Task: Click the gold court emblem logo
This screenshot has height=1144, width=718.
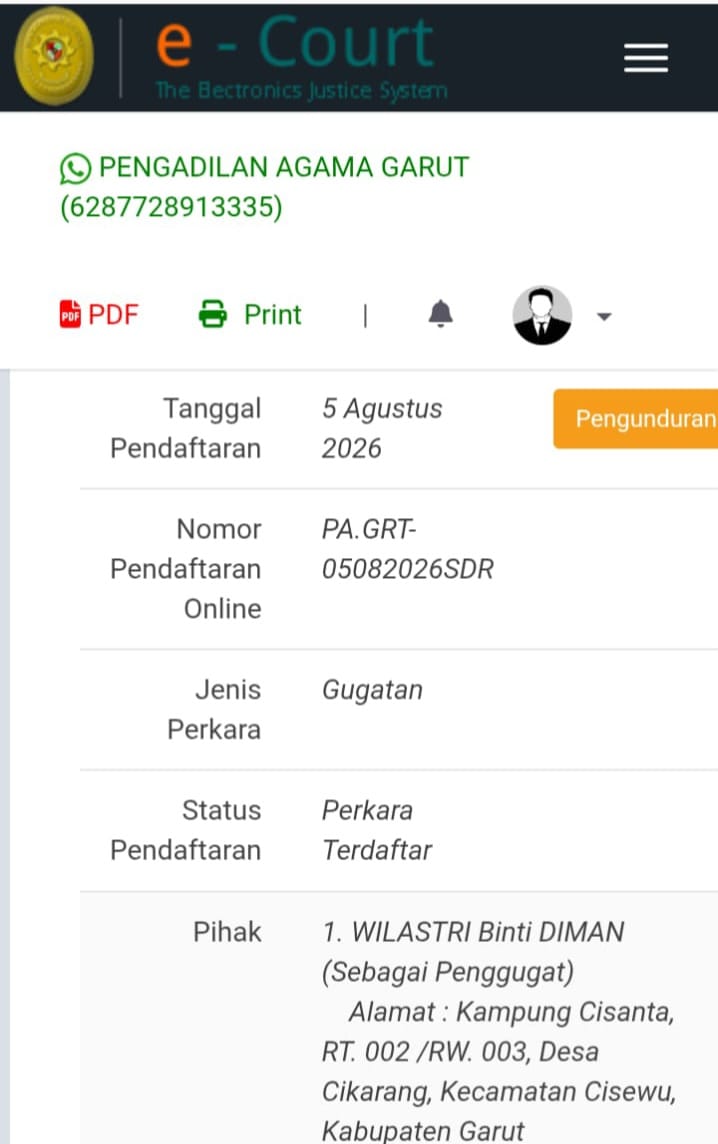Action: pos(54,55)
